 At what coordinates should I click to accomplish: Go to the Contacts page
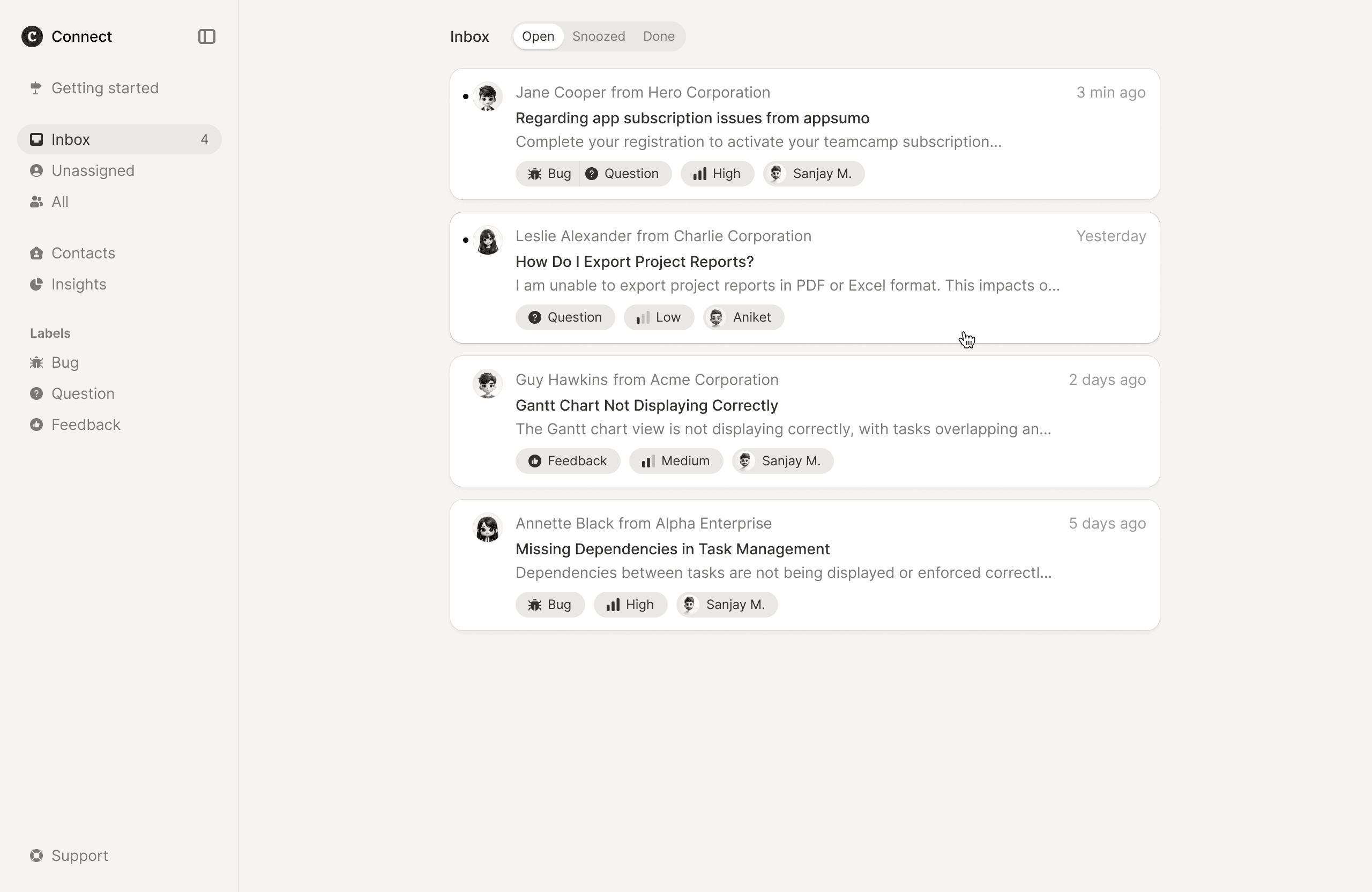[x=83, y=253]
